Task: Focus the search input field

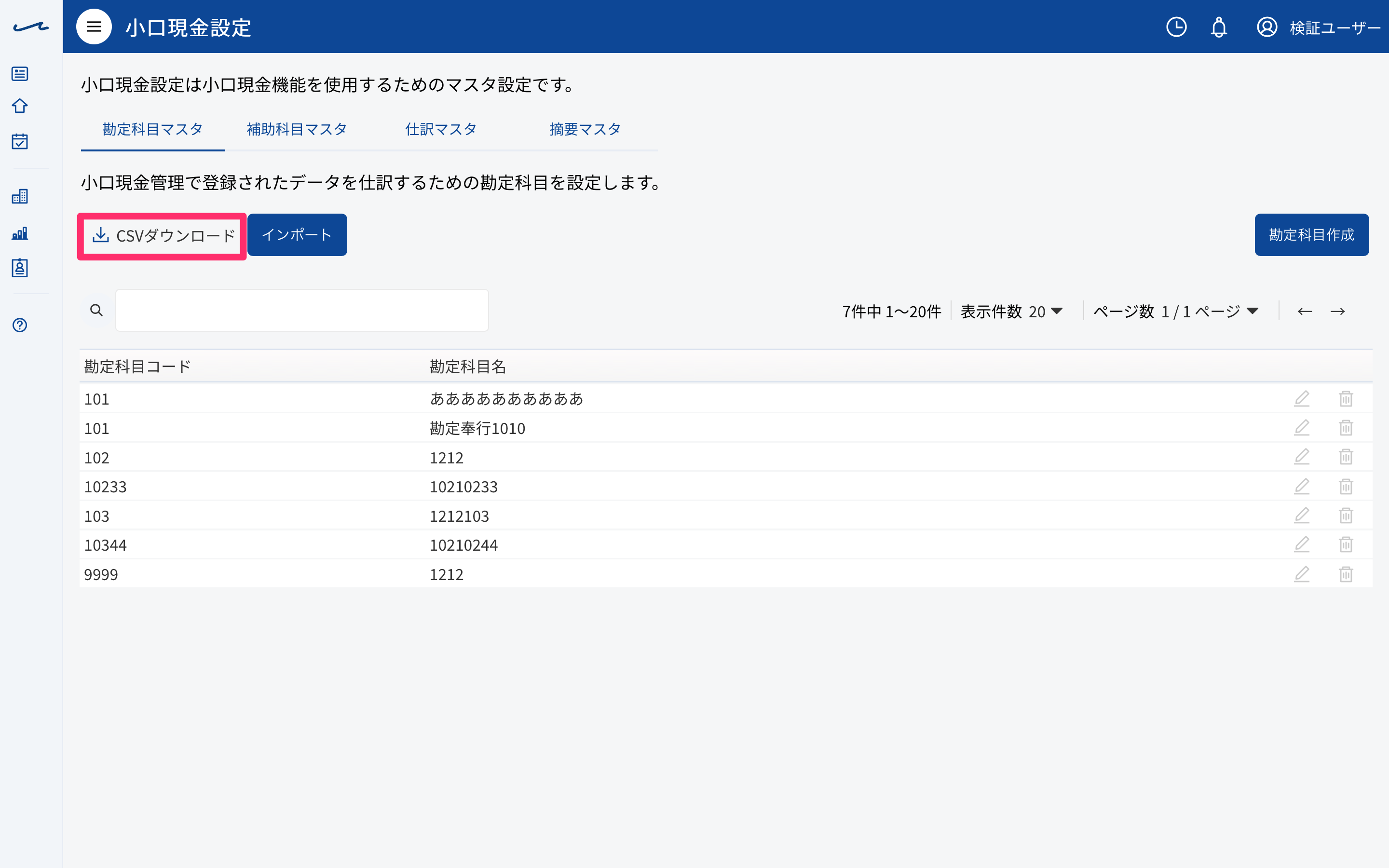Action: coord(302,311)
